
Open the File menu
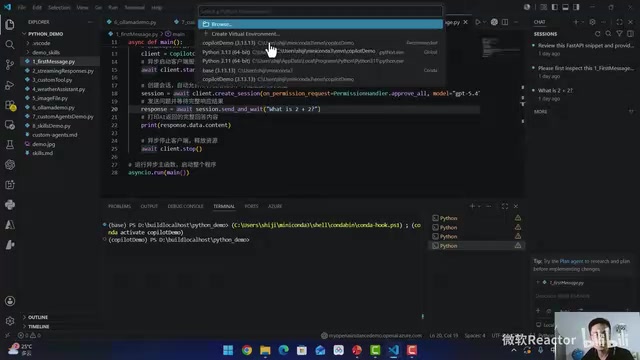click(22, 7)
